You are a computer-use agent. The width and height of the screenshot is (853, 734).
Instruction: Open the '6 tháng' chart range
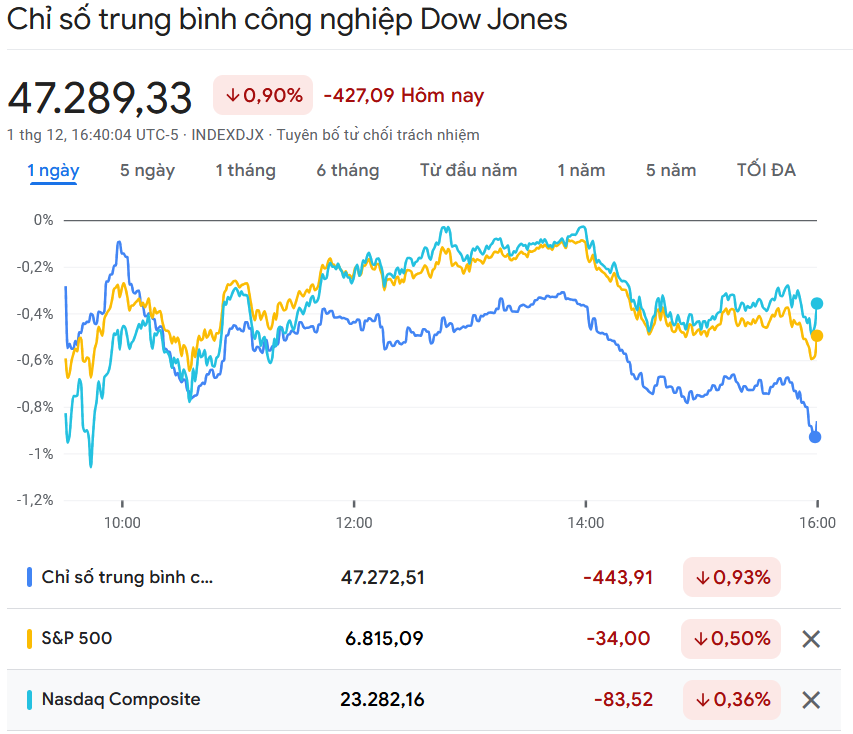(x=348, y=170)
